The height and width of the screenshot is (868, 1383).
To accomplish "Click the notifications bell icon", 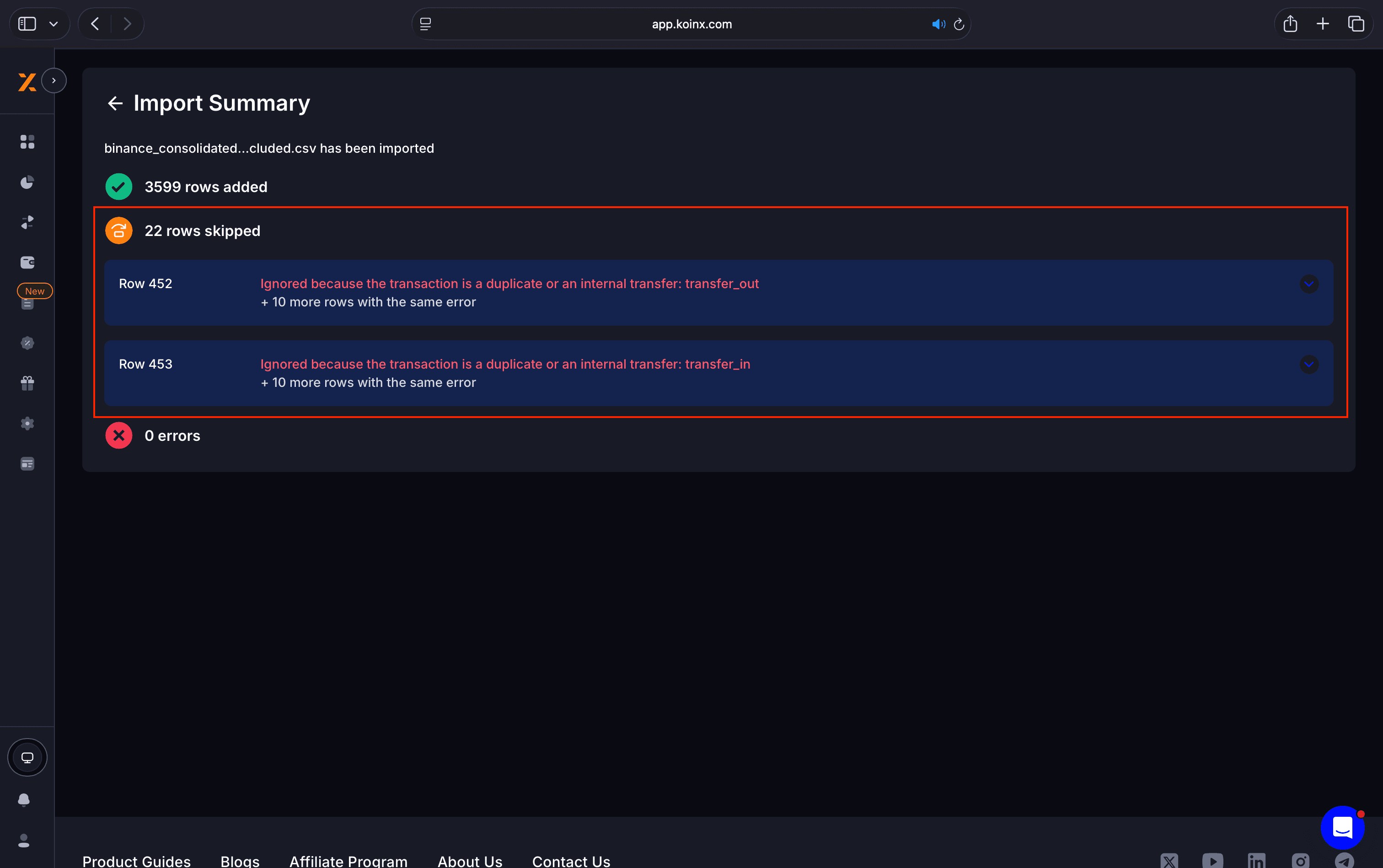I will pyautogui.click(x=24, y=800).
